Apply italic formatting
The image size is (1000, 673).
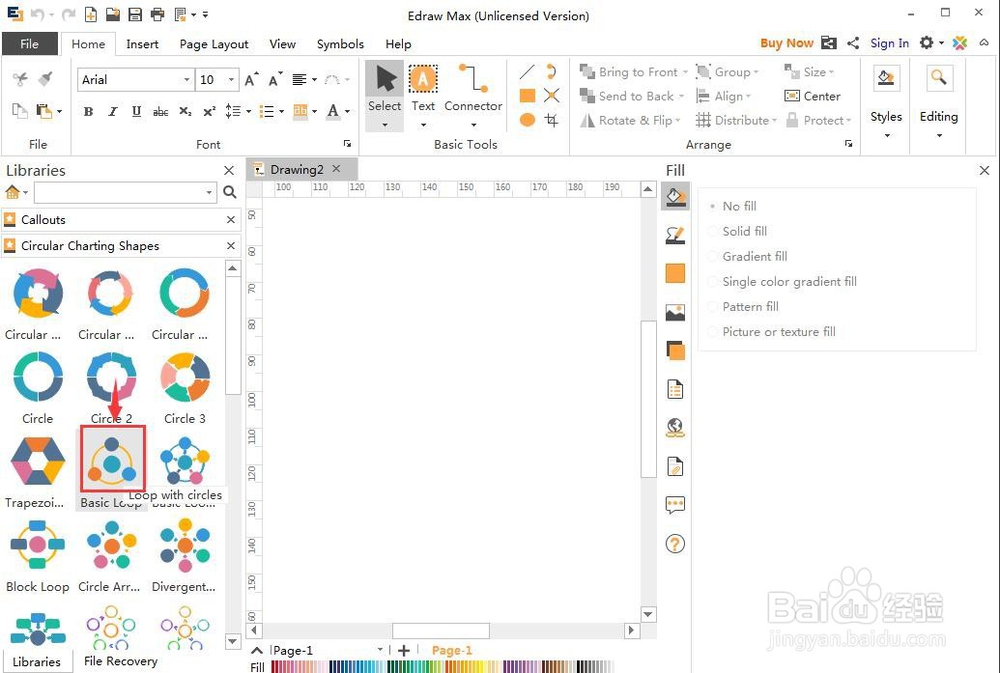[113, 112]
